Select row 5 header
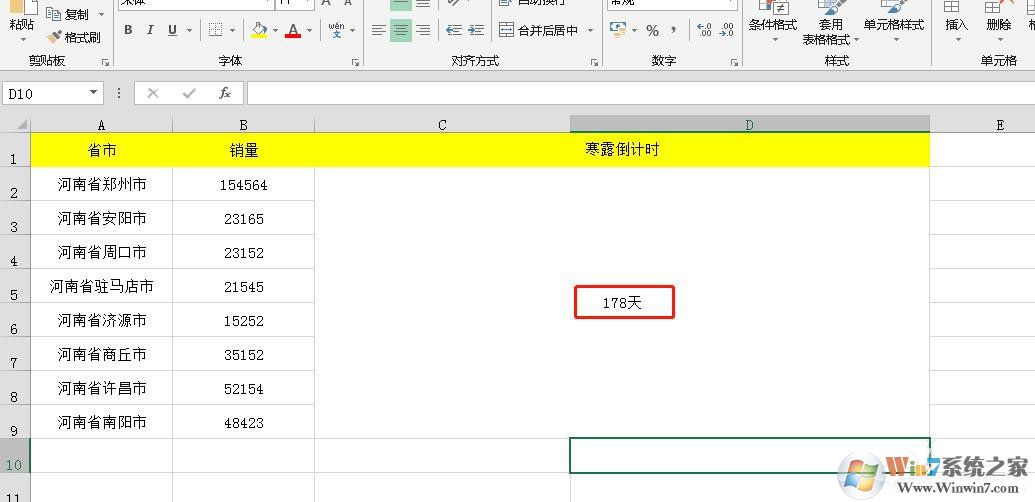The width and height of the screenshot is (1035, 502). coord(15,286)
